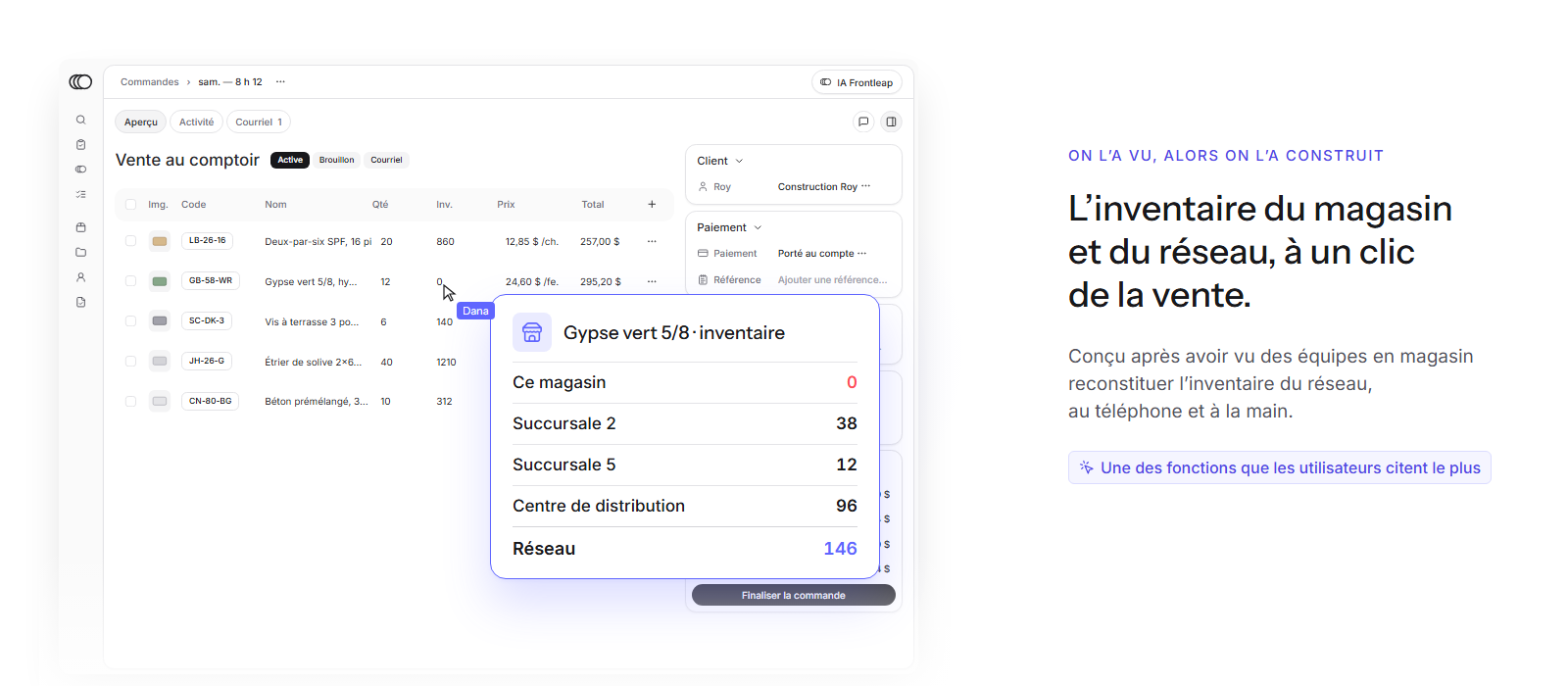Click the gray thumbnail for SC-DK-3
1568x686 pixels.
[160, 321]
